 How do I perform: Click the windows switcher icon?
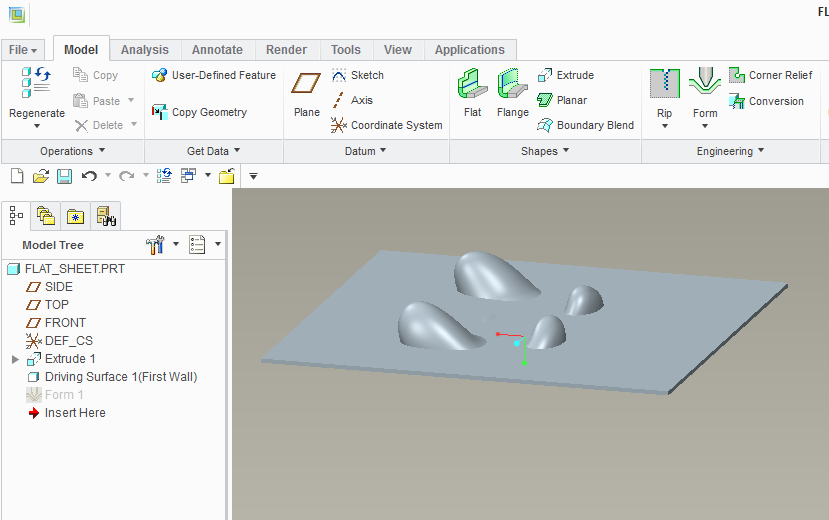(188, 175)
